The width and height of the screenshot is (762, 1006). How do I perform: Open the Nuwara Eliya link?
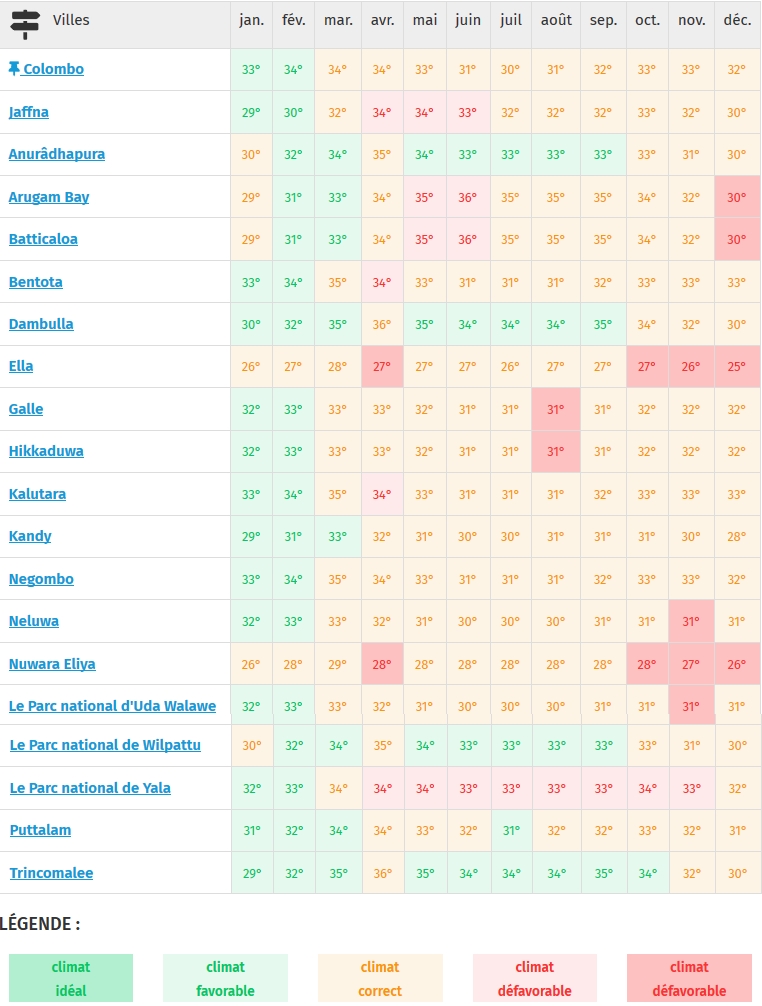click(x=52, y=664)
